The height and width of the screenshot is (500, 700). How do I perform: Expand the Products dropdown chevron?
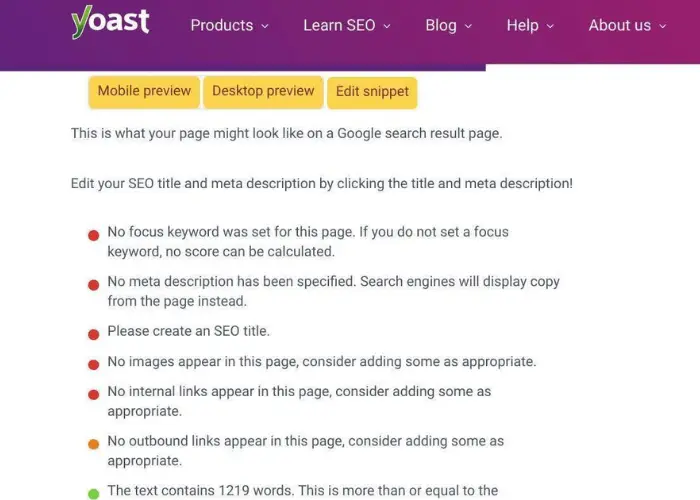point(265,26)
